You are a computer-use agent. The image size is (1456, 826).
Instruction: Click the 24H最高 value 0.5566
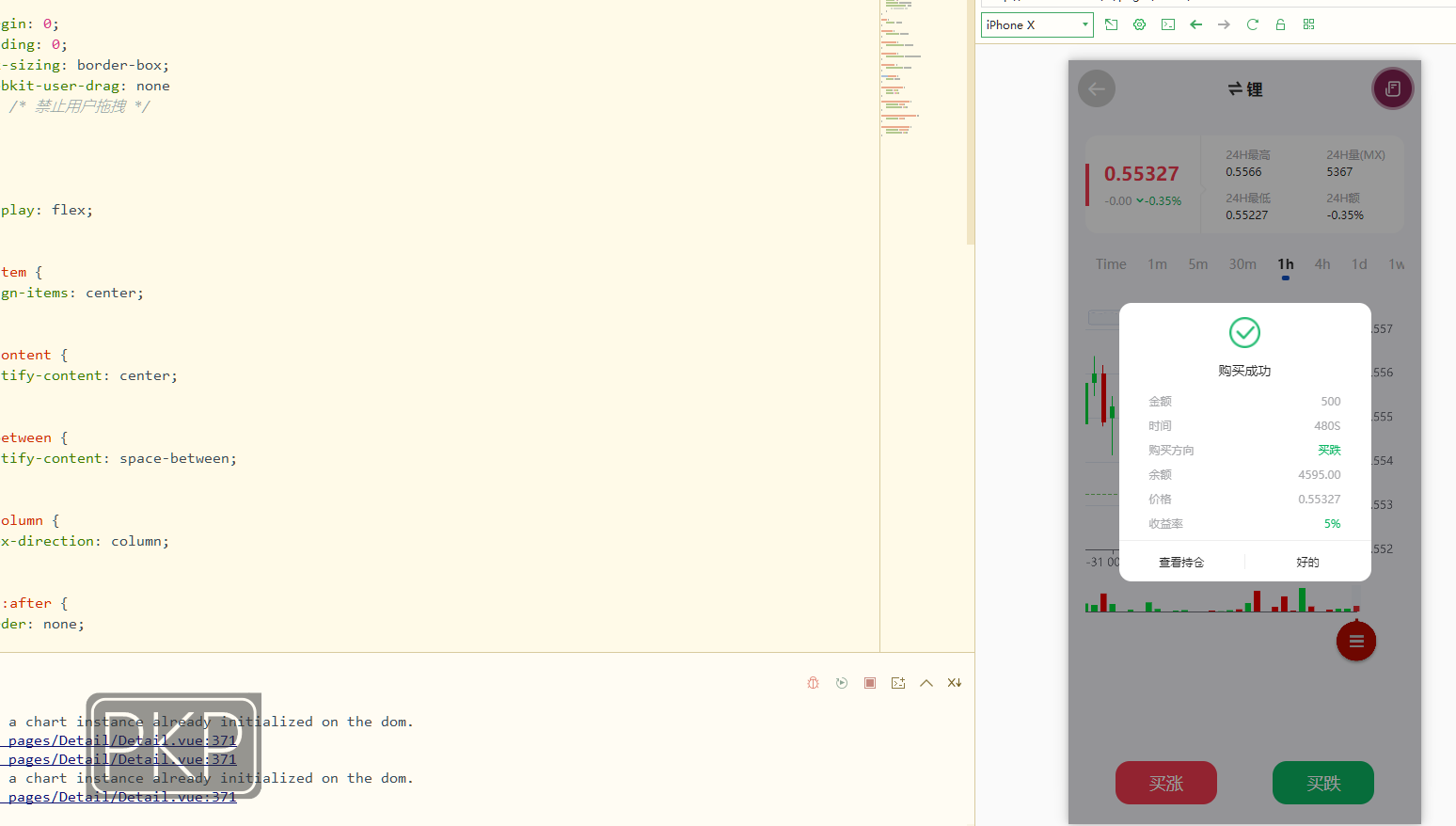1243,172
